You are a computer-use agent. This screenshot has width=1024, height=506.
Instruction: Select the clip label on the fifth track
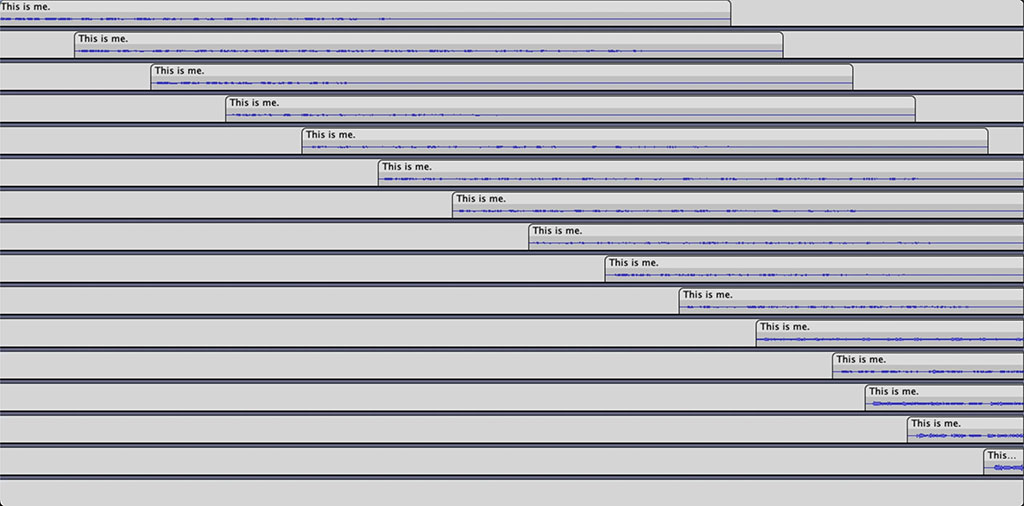pyautogui.click(x=330, y=135)
